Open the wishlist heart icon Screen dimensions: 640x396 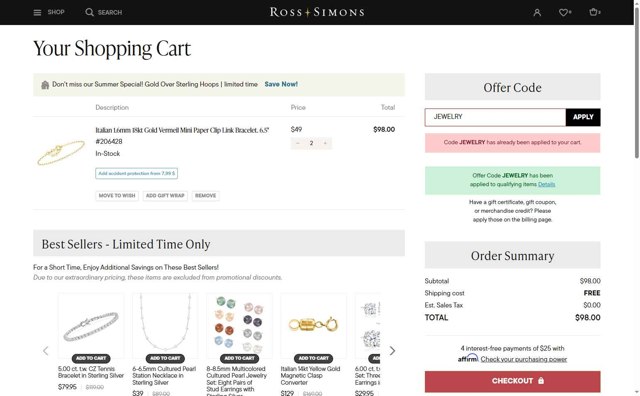(x=563, y=12)
